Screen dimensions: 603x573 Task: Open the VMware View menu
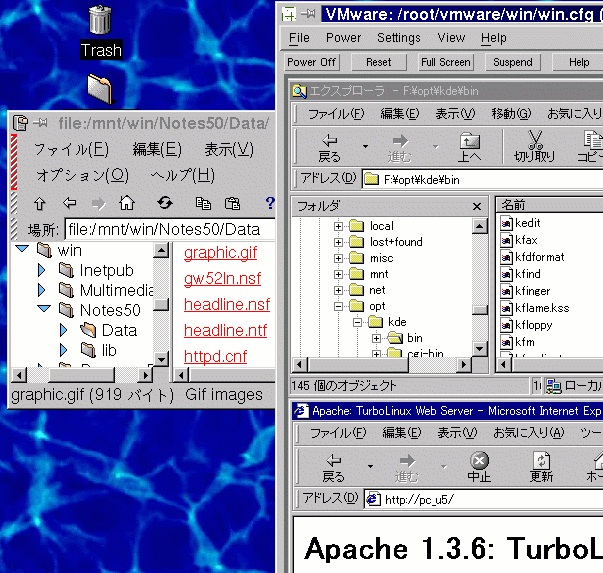[451, 38]
